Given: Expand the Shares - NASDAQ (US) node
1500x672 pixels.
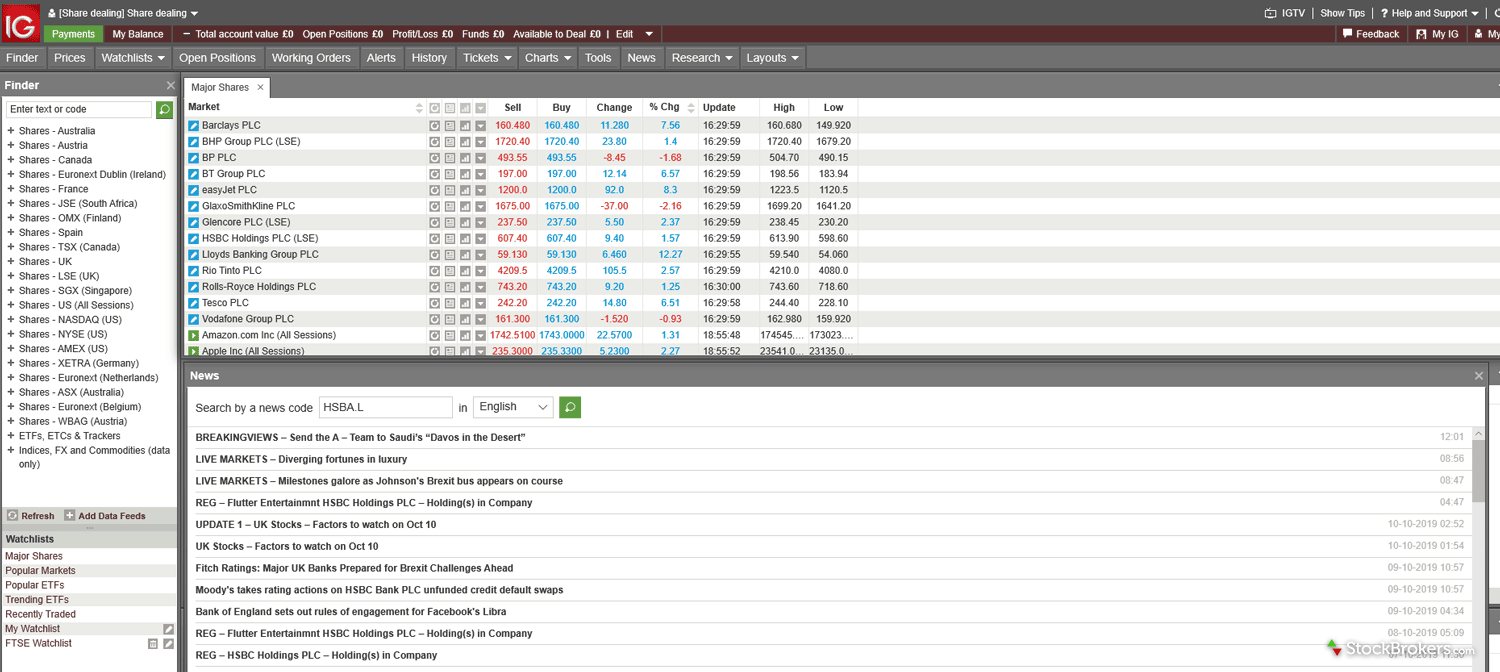Looking at the screenshot, I should (x=11, y=320).
